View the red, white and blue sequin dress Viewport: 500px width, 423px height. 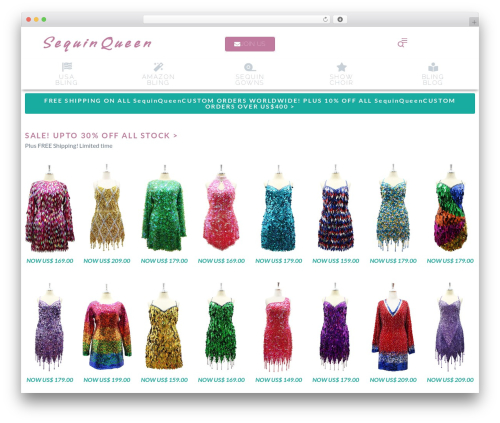pos(336,208)
